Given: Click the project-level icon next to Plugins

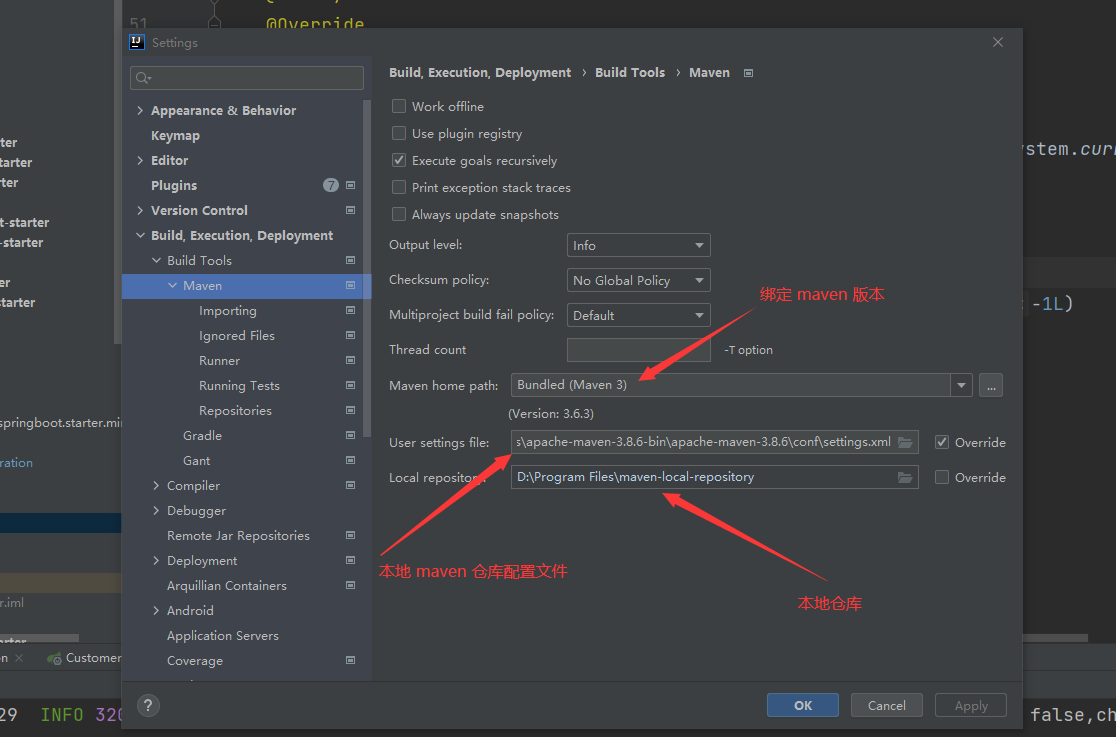Looking at the screenshot, I should [350, 185].
